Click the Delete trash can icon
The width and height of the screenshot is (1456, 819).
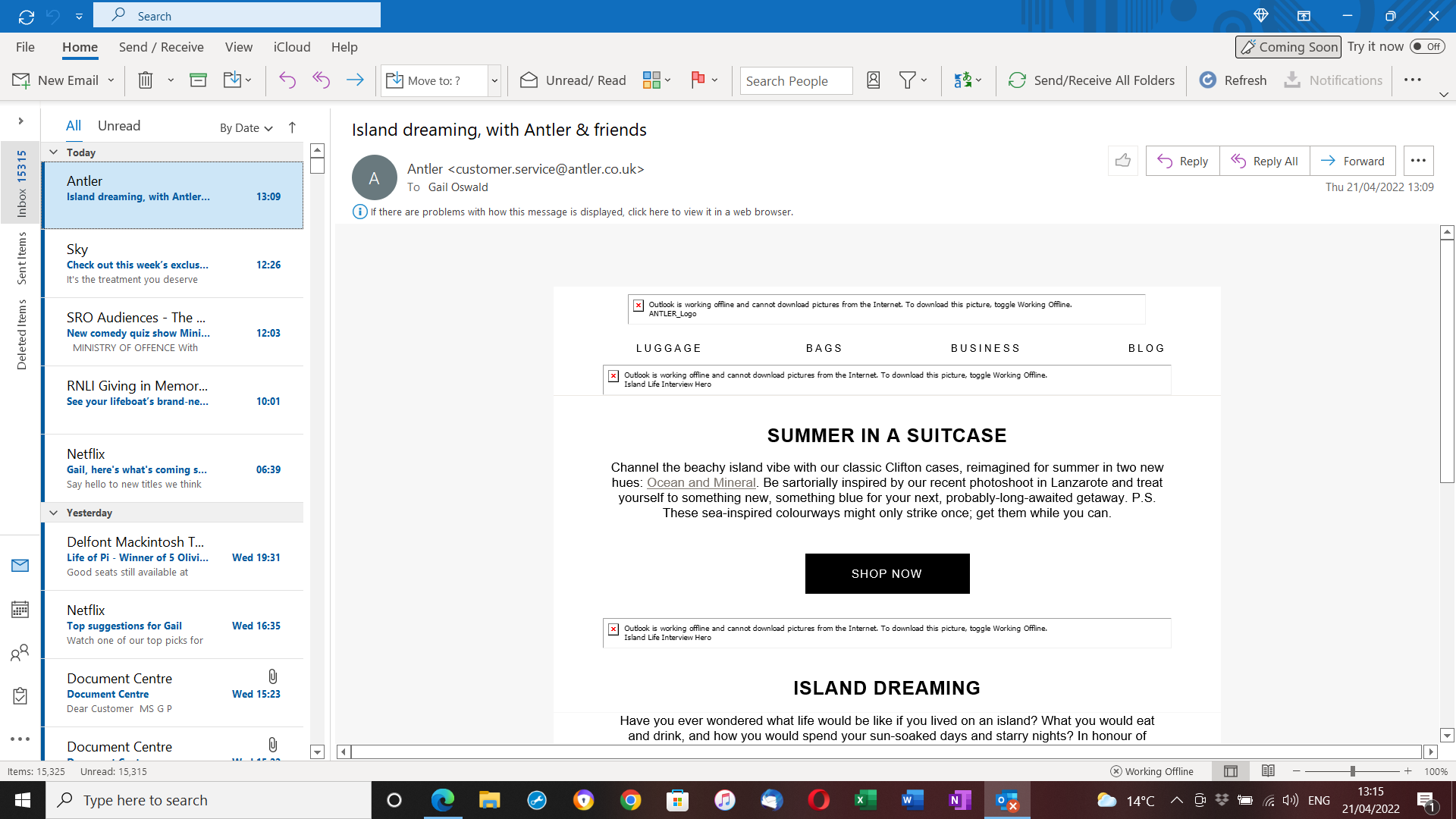pos(146,80)
